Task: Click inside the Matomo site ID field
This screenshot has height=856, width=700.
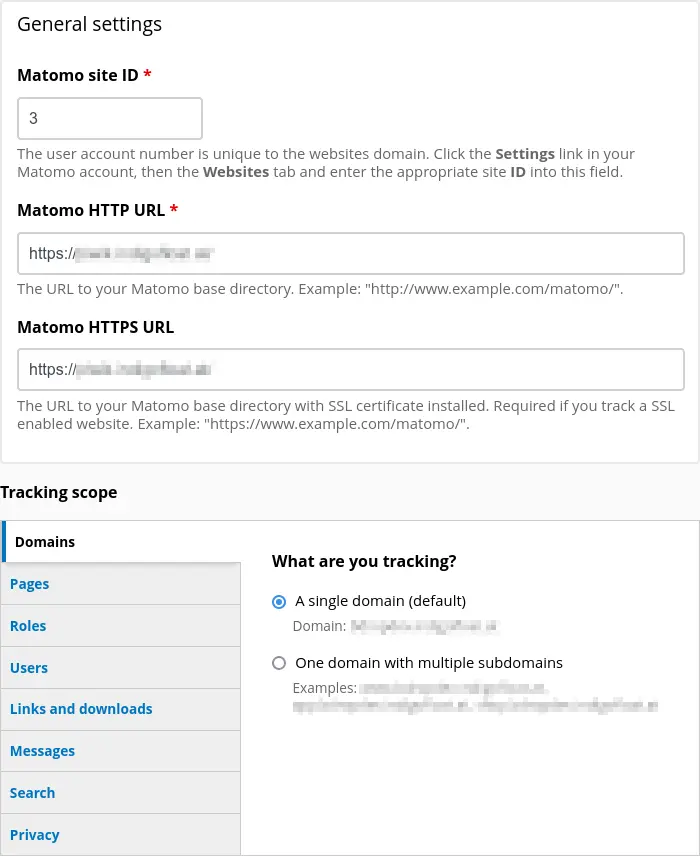Action: point(110,118)
